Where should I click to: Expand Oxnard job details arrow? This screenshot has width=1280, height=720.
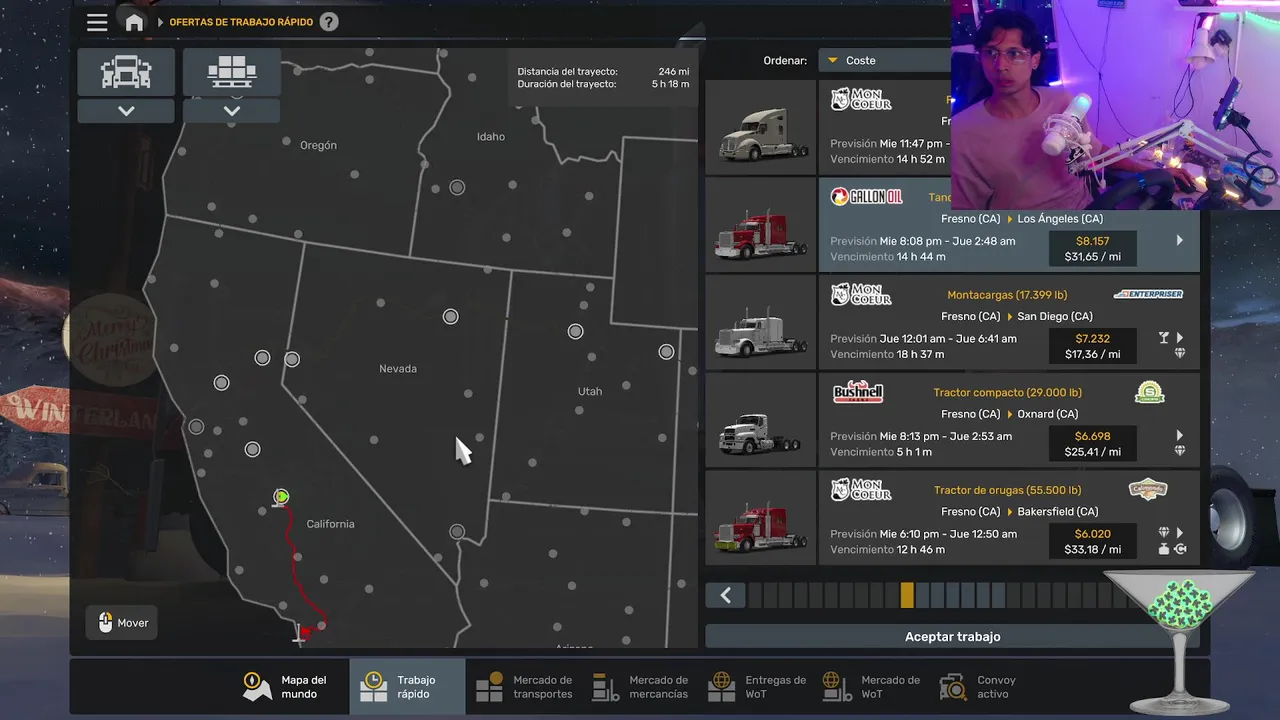pyautogui.click(x=1180, y=436)
